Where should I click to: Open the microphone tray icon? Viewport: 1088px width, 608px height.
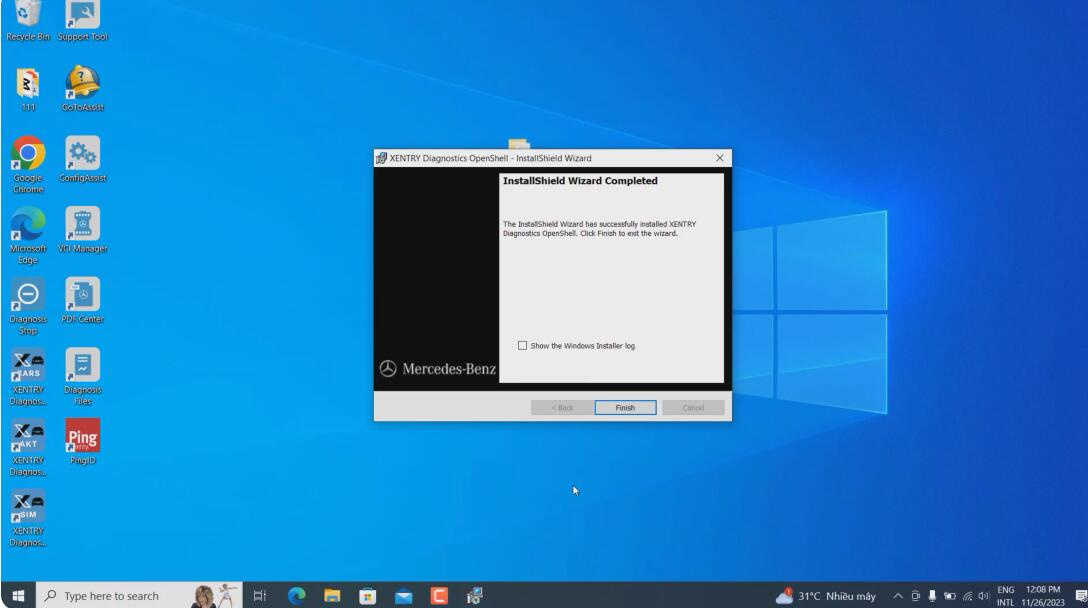(932, 596)
